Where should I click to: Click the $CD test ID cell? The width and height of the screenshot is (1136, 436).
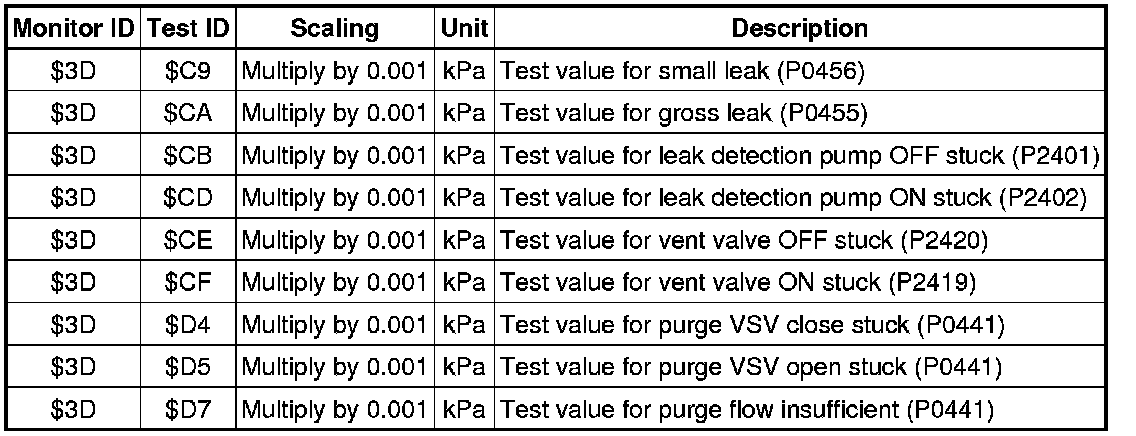point(188,198)
